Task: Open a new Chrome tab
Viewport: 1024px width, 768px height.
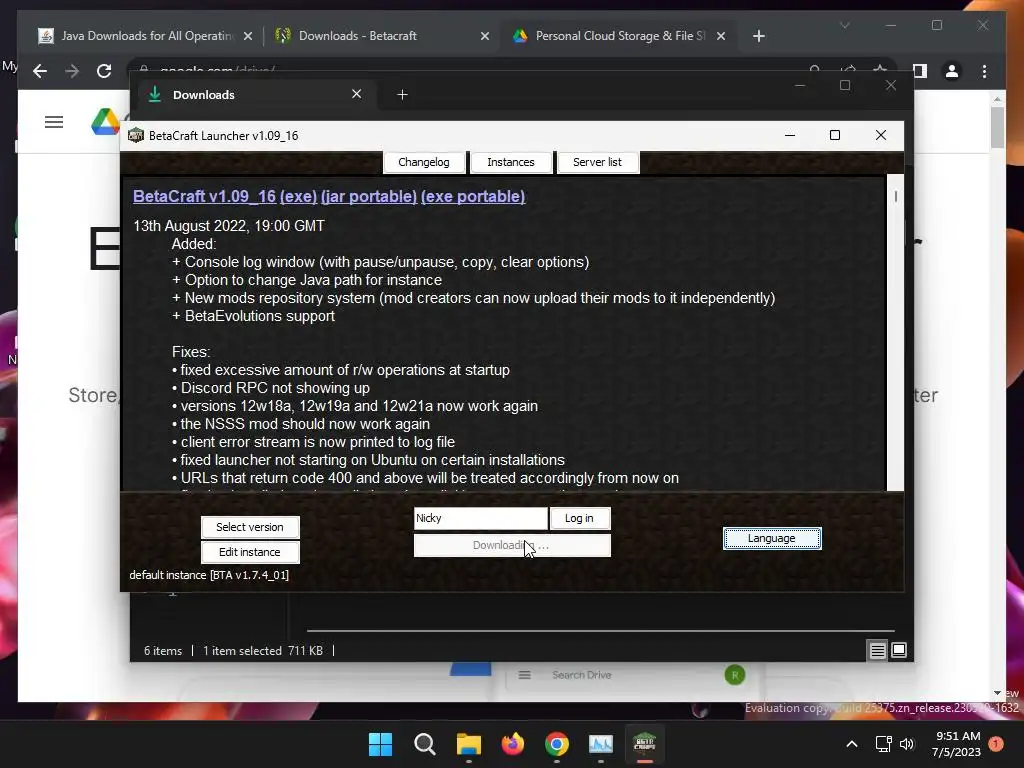Action: (x=758, y=36)
